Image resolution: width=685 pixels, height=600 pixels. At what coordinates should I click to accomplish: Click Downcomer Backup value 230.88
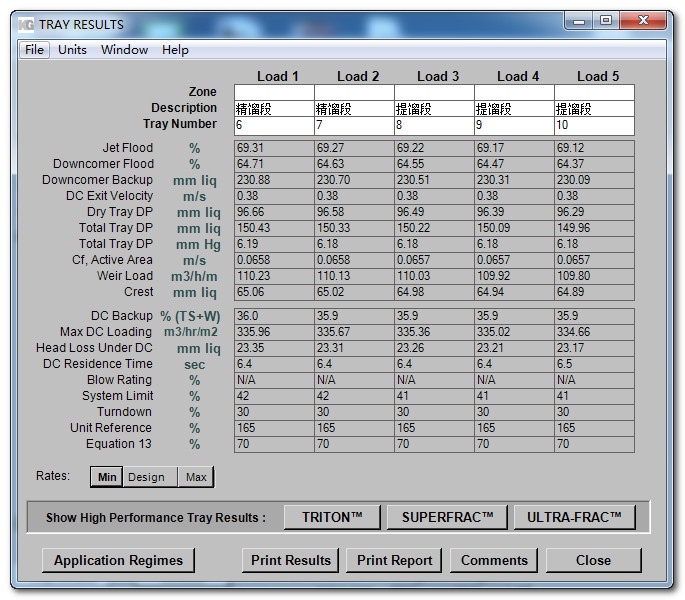point(274,180)
